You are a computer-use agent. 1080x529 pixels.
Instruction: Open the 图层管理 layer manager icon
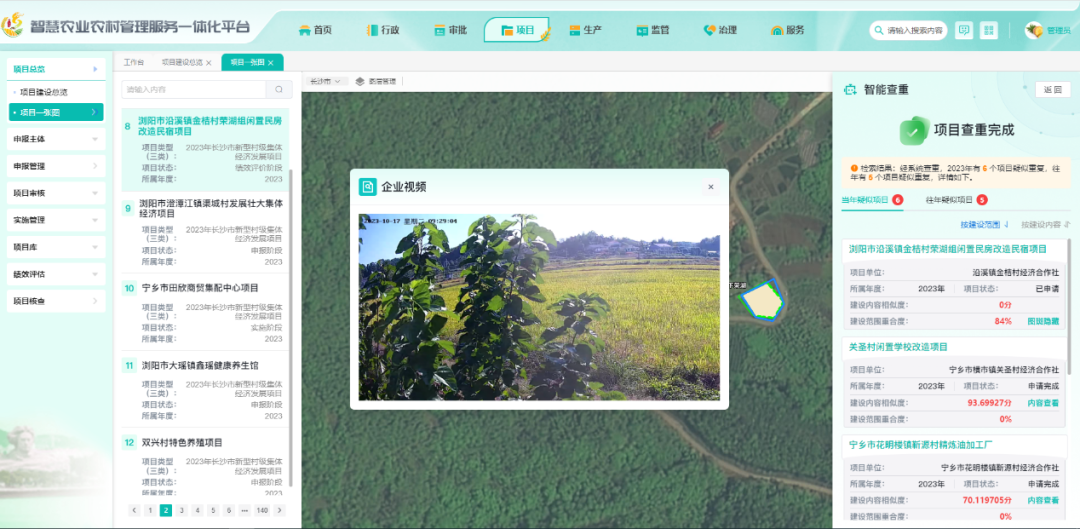pyautogui.click(x=360, y=81)
